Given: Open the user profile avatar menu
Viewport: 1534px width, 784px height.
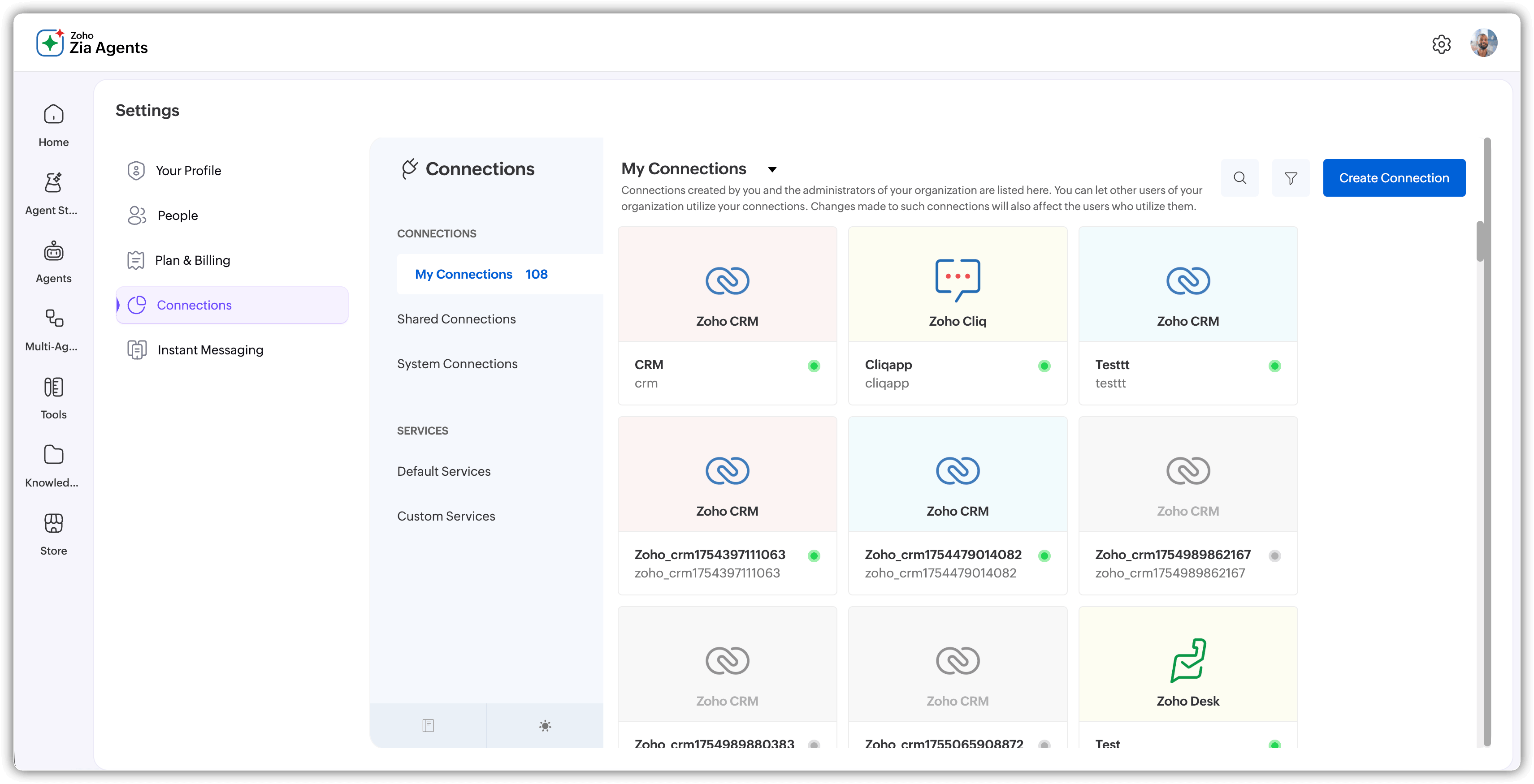Looking at the screenshot, I should (x=1483, y=43).
